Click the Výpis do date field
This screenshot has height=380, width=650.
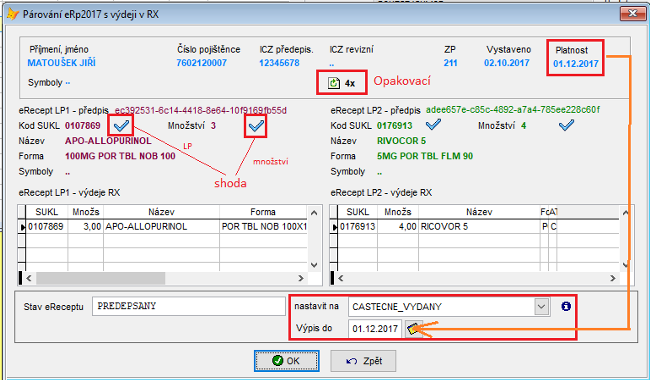(375, 329)
